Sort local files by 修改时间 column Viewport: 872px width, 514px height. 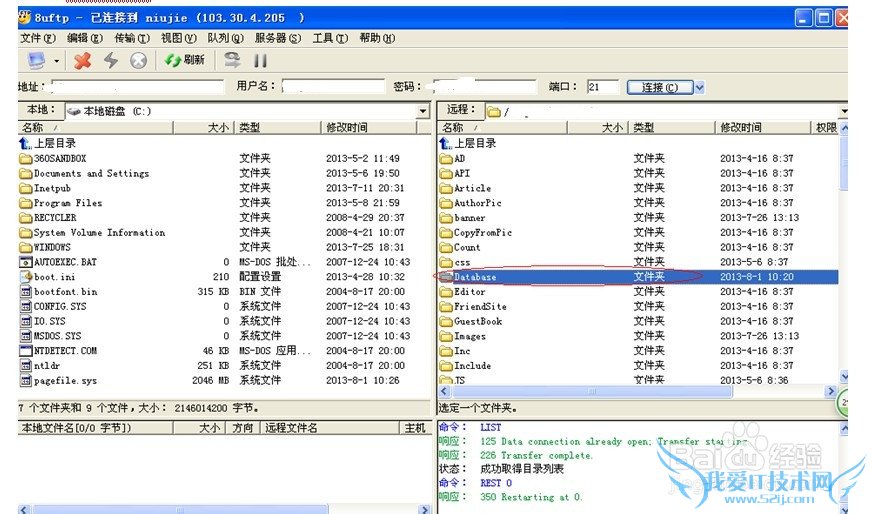pos(369,128)
